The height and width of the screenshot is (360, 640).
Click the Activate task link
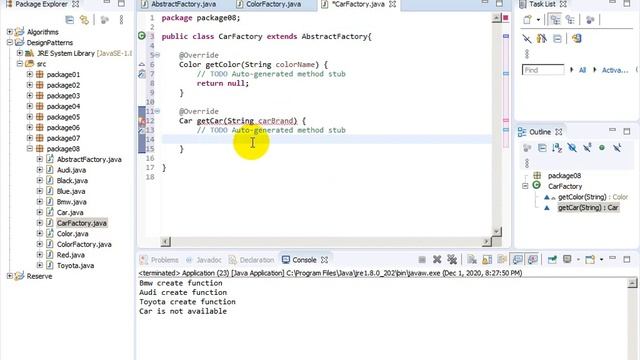tap(615, 70)
